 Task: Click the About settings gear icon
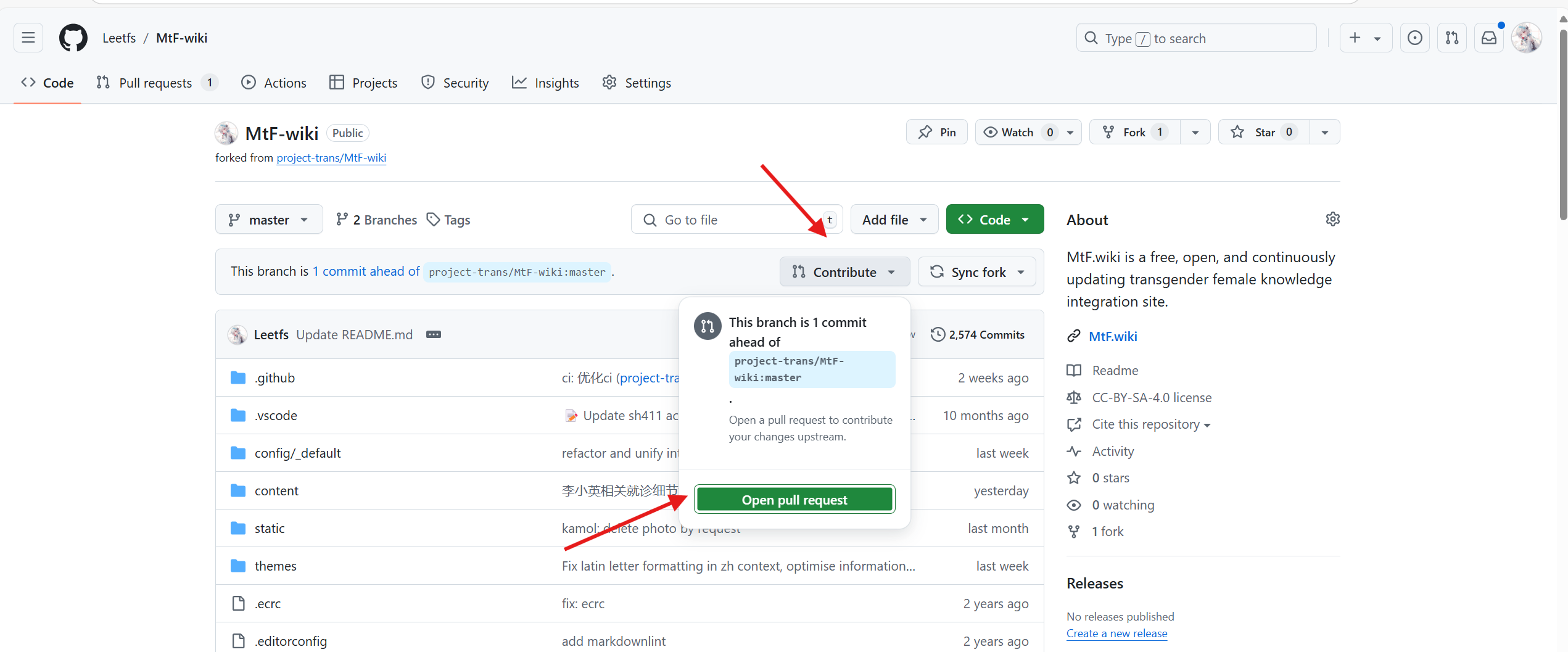pyautogui.click(x=1332, y=220)
